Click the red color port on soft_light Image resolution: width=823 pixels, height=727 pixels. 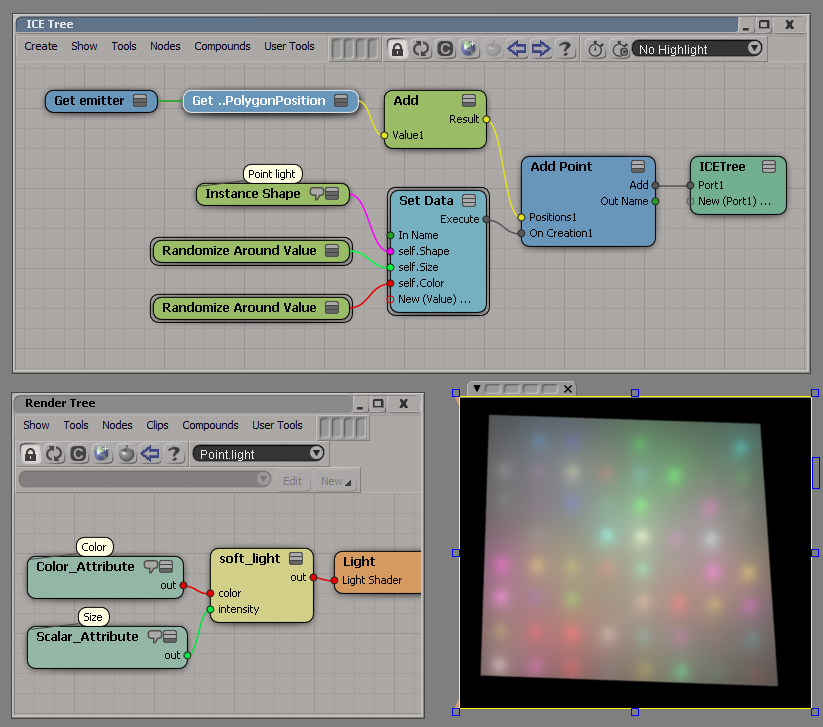pyautogui.click(x=211, y=593)
